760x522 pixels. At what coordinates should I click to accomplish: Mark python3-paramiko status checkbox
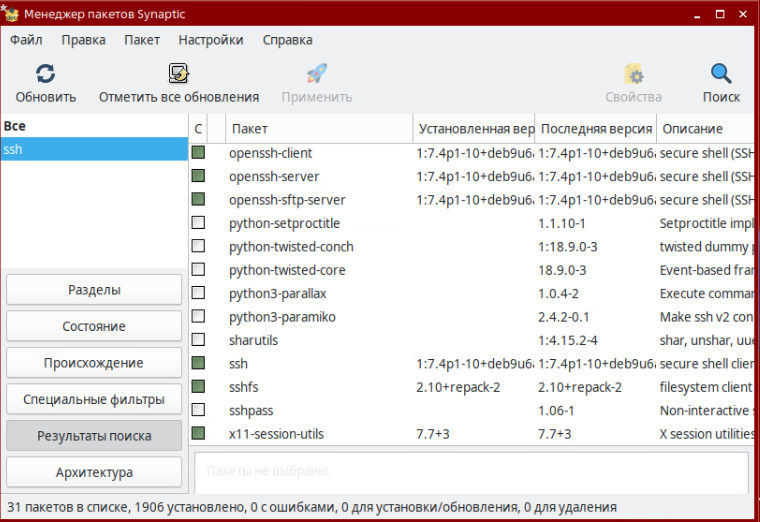point(198,316)
